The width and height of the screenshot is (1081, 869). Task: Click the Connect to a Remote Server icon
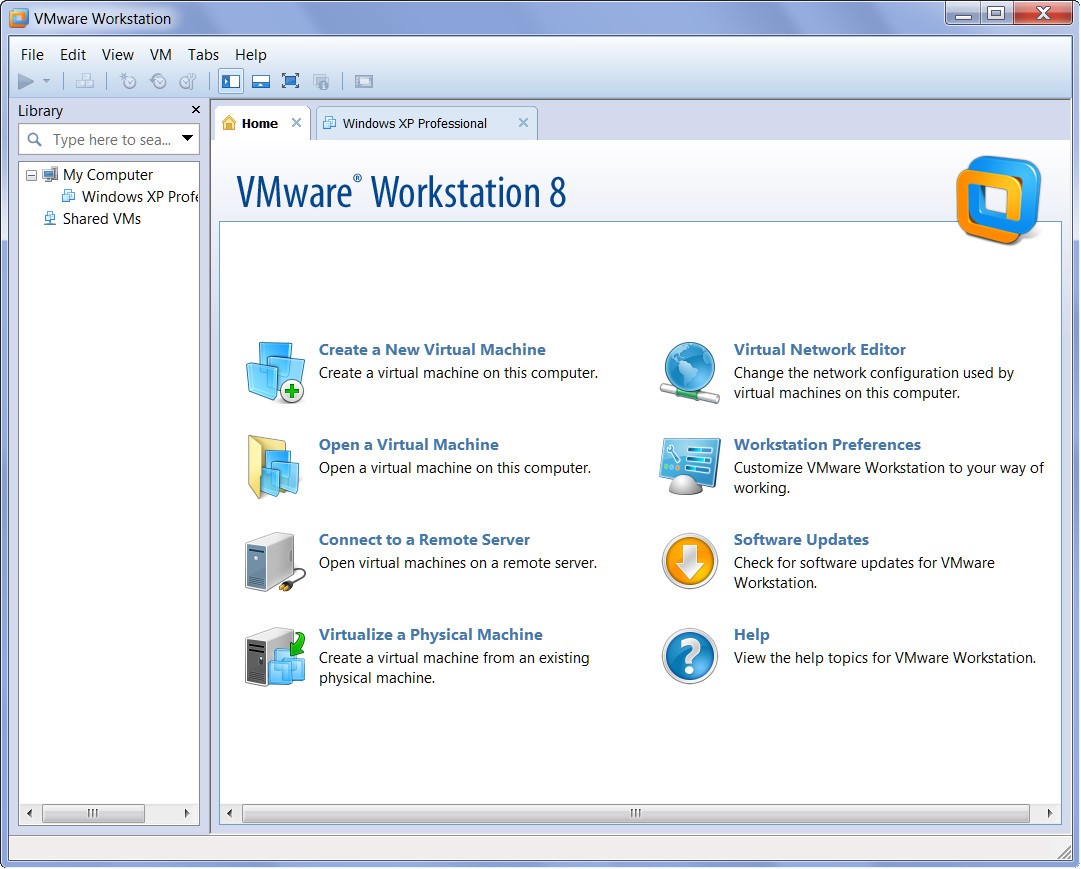pos(275,562)
